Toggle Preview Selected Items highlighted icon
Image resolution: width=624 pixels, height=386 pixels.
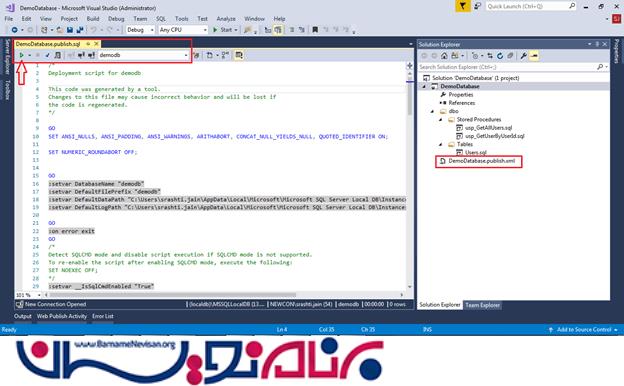tap(534, 56)
